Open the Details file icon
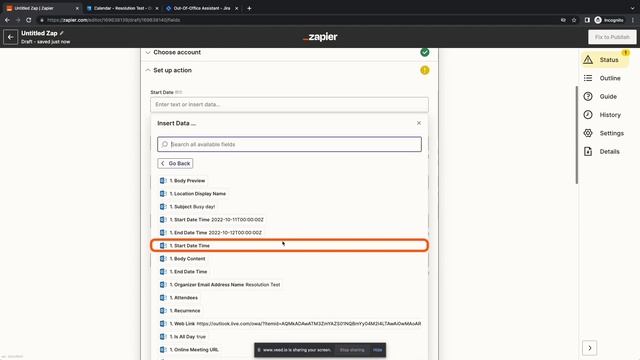The image size is (640, 360). pyautogui.click(x=588, y=151)
